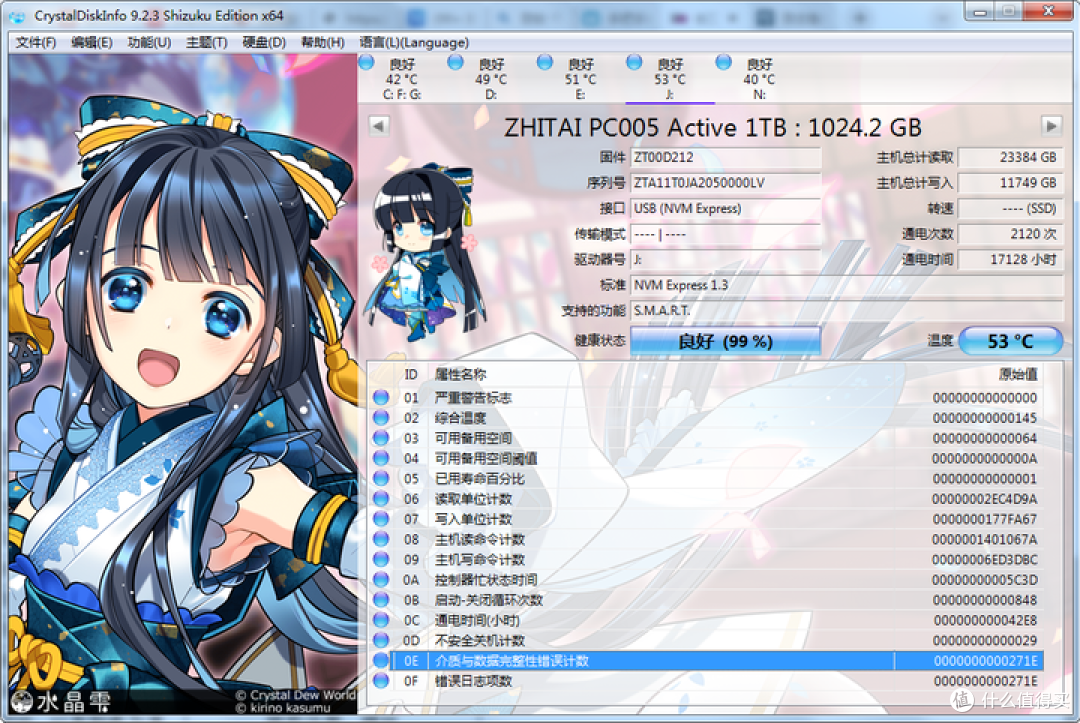Click the serial number field ZTA11T0JA2050000LV
The image size is (1080, 723).
[x=726, y=183]
